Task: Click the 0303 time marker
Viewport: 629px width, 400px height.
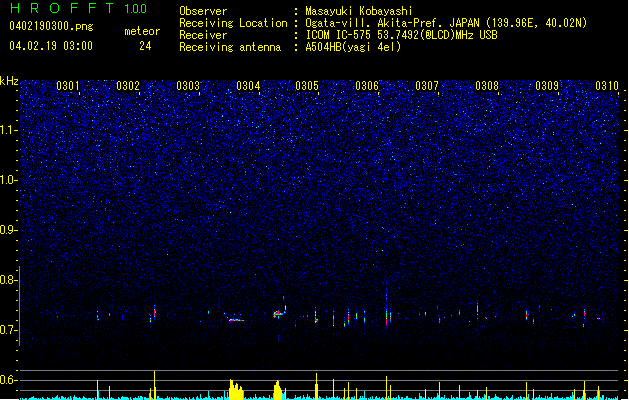Action: tap(188, 86)
